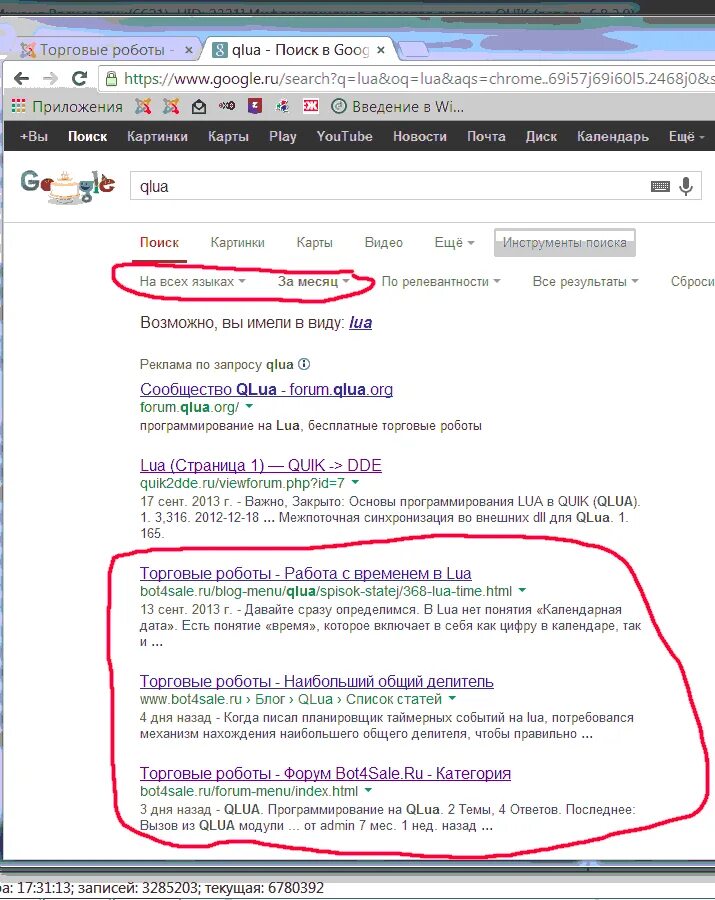715x900 pixels.
Task: Open the Введение в Wi... bookmark
Action: pos(397,107)
